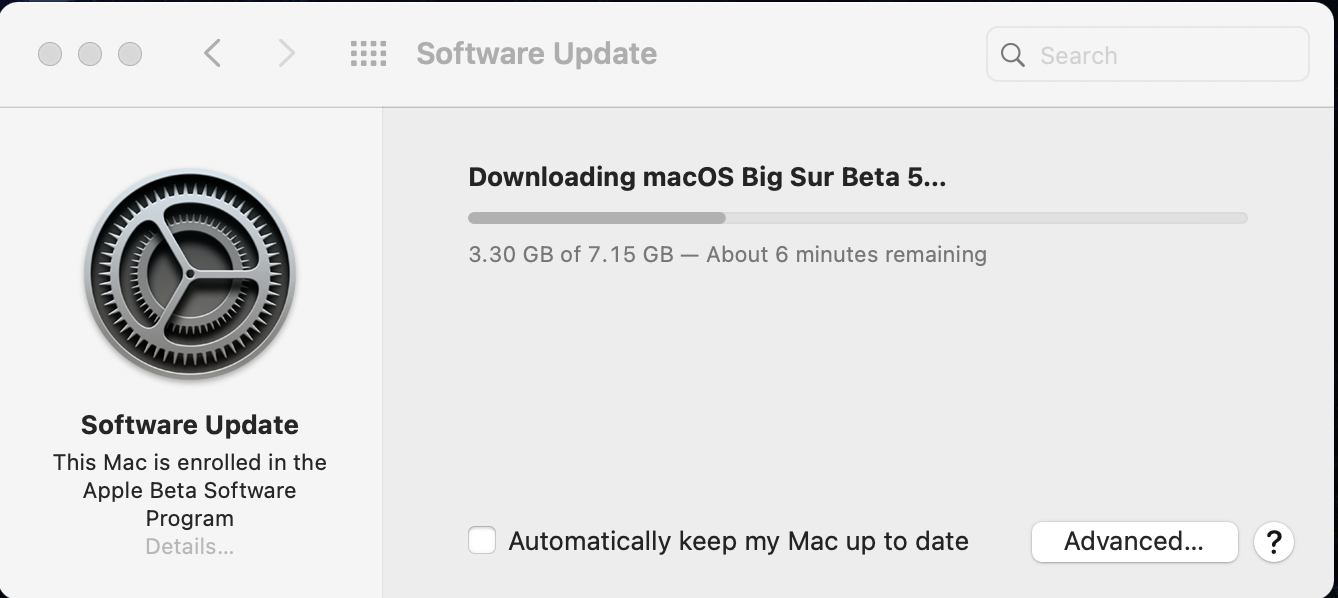Show all preferences via grid icon
The image size is (1338, 598).
(368, 53)
